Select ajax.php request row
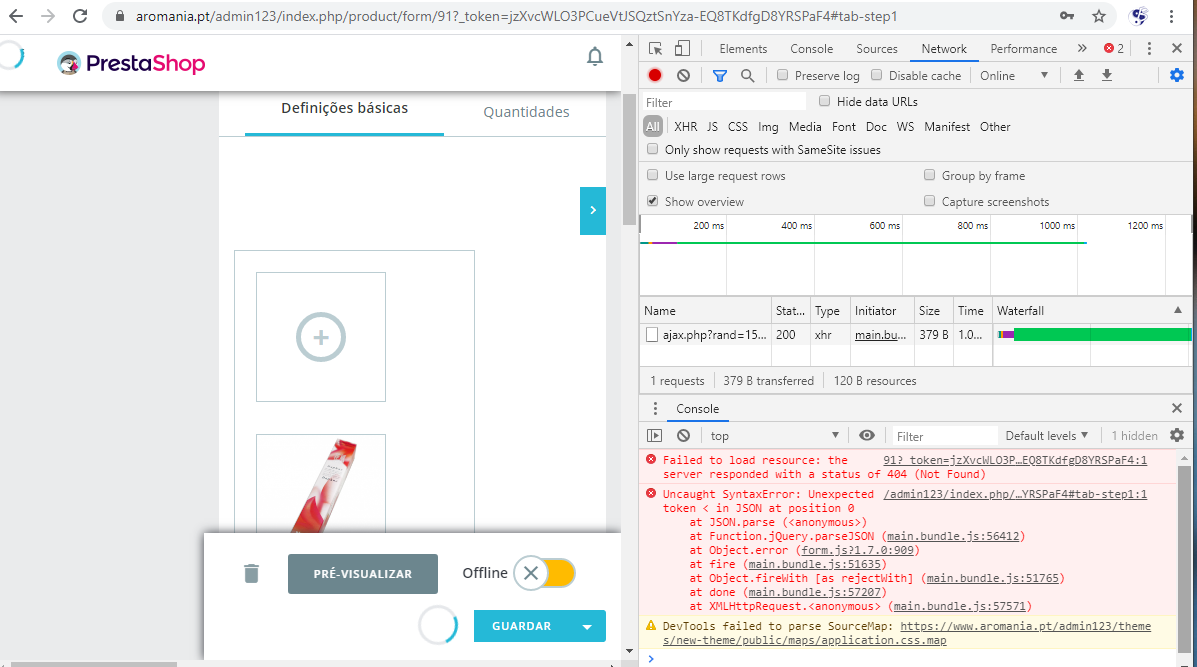Image resolution: width=1197 pixels, height=667 pixels. coord(915,334)
